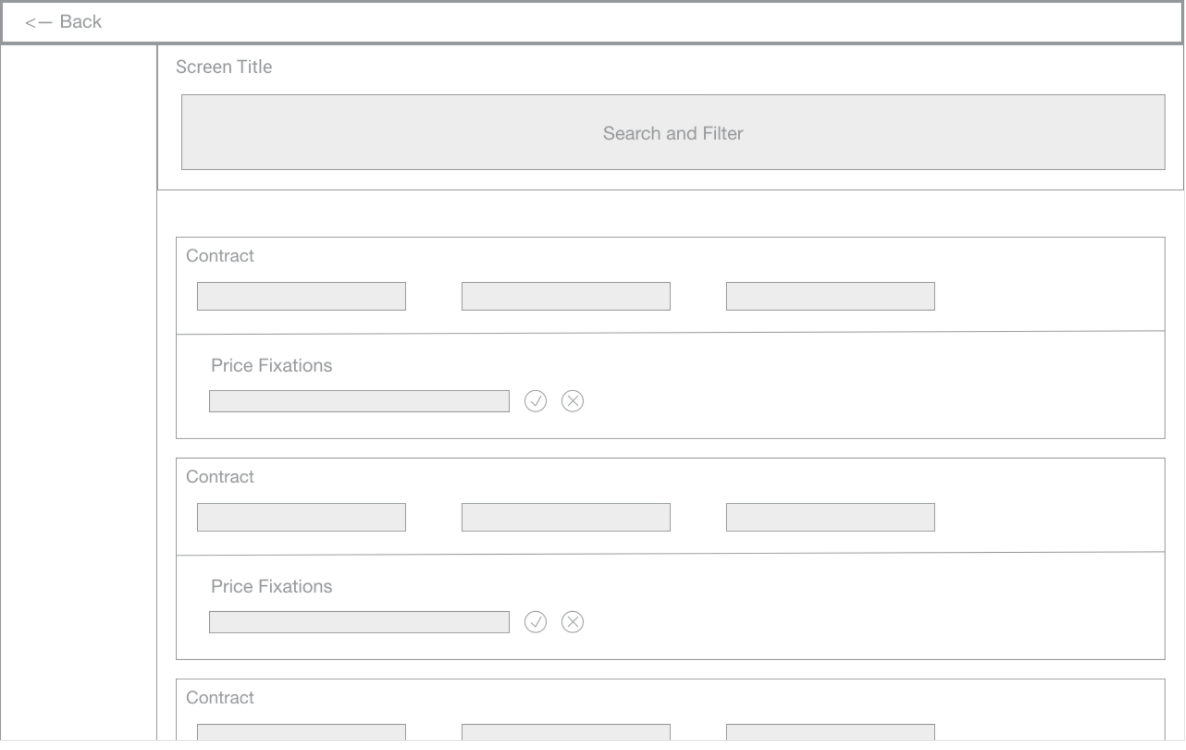Select the middle field in the second Contract card
The image size is (1186, 750).
click(566, 517)
